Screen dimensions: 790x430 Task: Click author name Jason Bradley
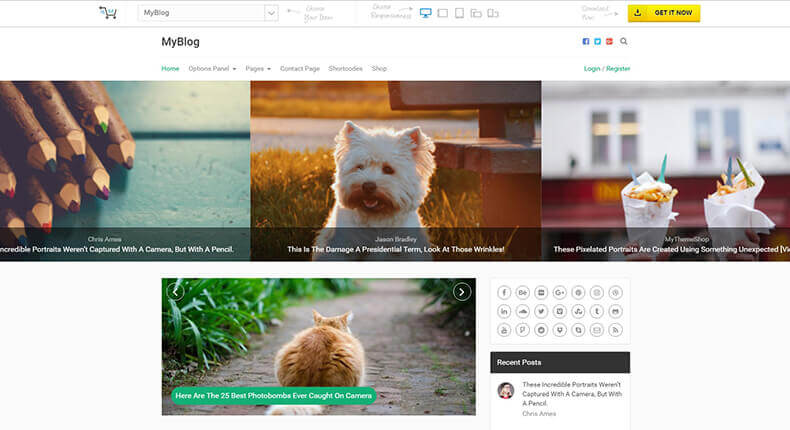pos(396,239)
